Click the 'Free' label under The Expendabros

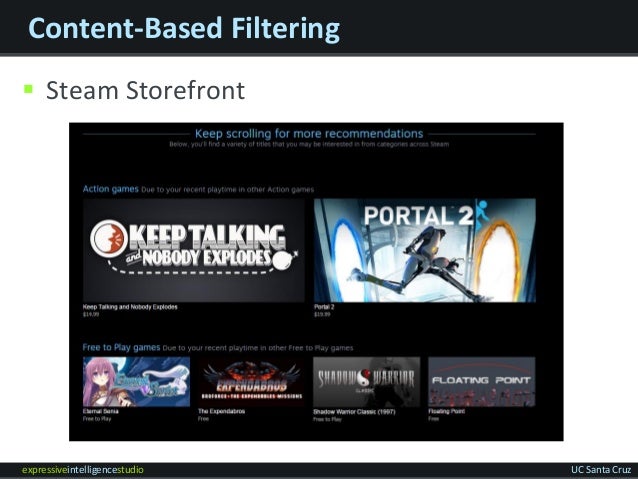[203, 418]
